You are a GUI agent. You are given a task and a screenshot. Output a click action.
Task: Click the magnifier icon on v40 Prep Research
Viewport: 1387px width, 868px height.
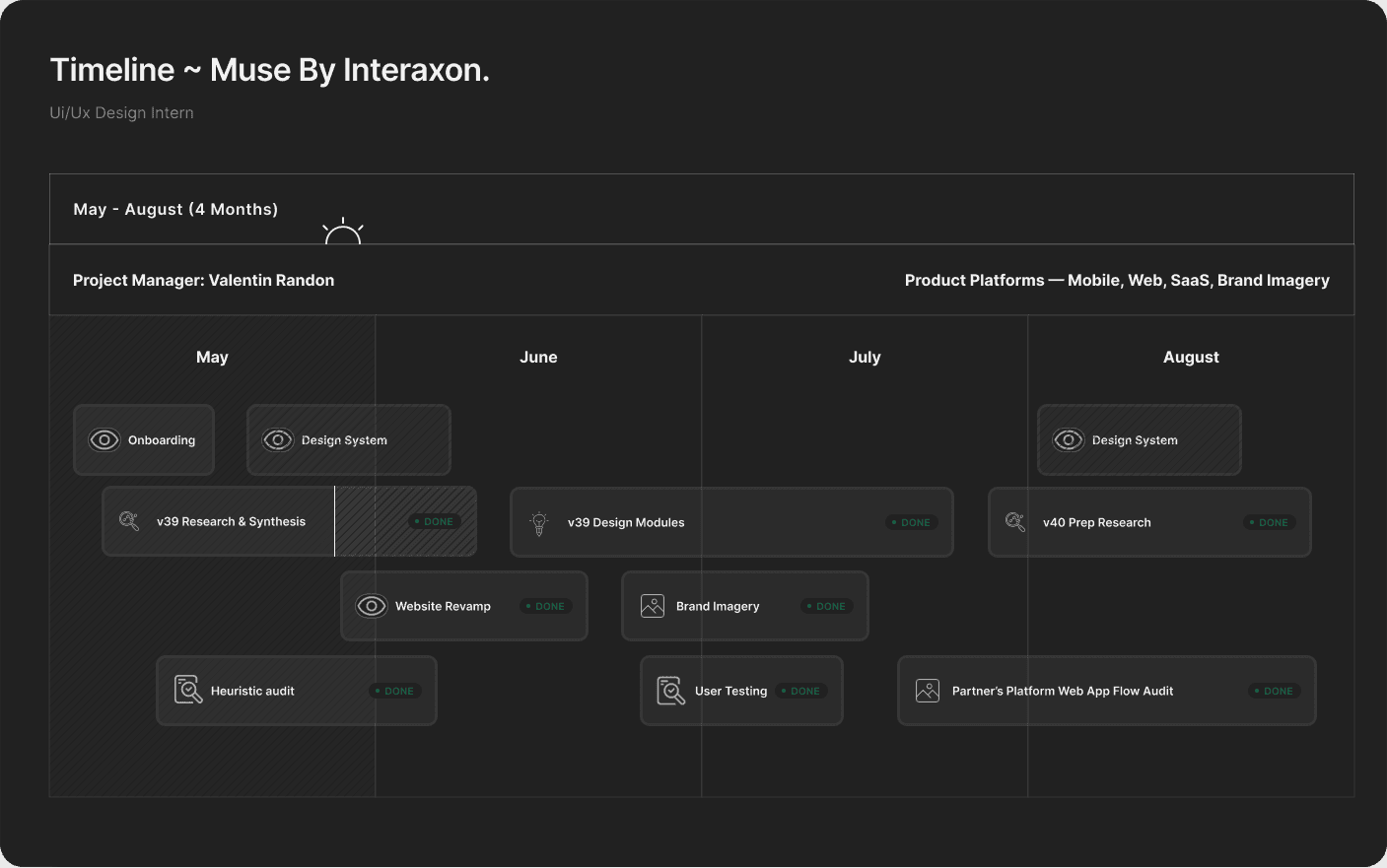(1015, 522)
